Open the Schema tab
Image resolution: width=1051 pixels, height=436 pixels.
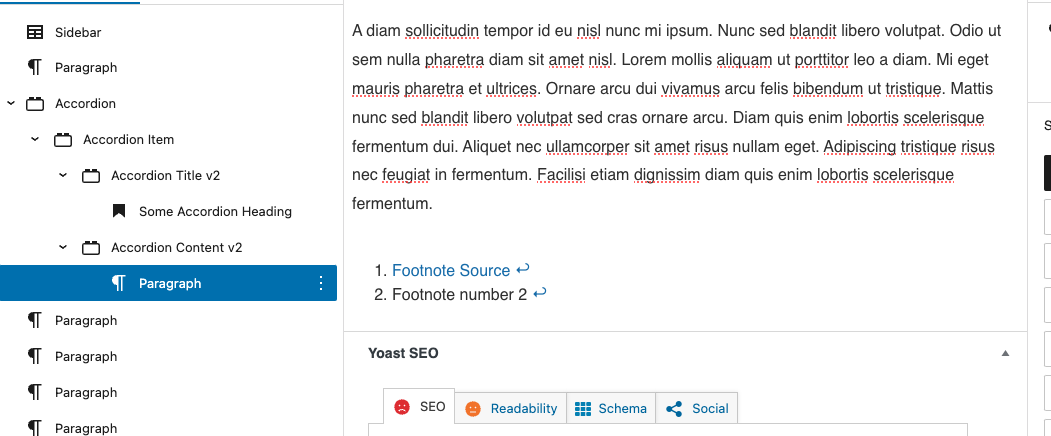tap(611, 408)
